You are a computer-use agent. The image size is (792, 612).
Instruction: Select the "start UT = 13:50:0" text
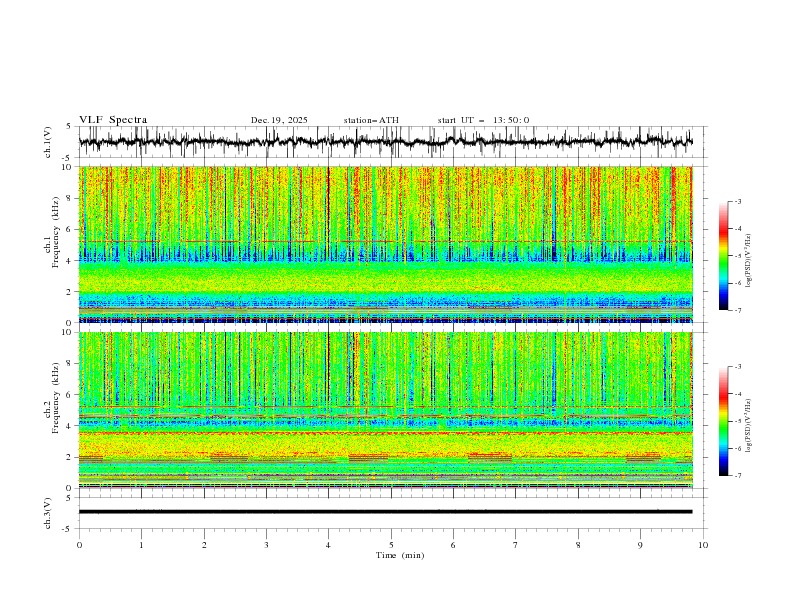483,120
